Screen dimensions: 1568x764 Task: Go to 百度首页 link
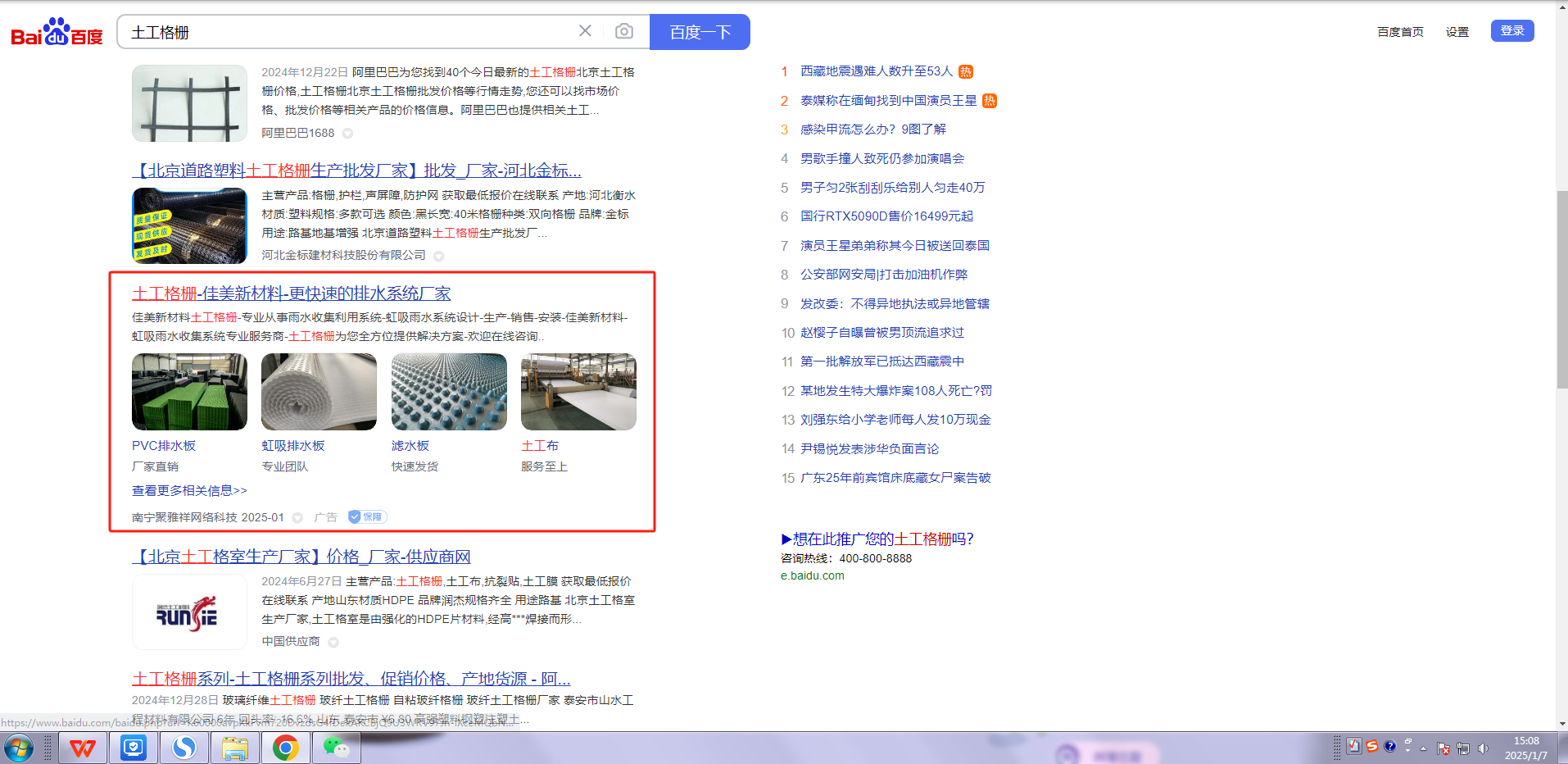(1400, 32)
